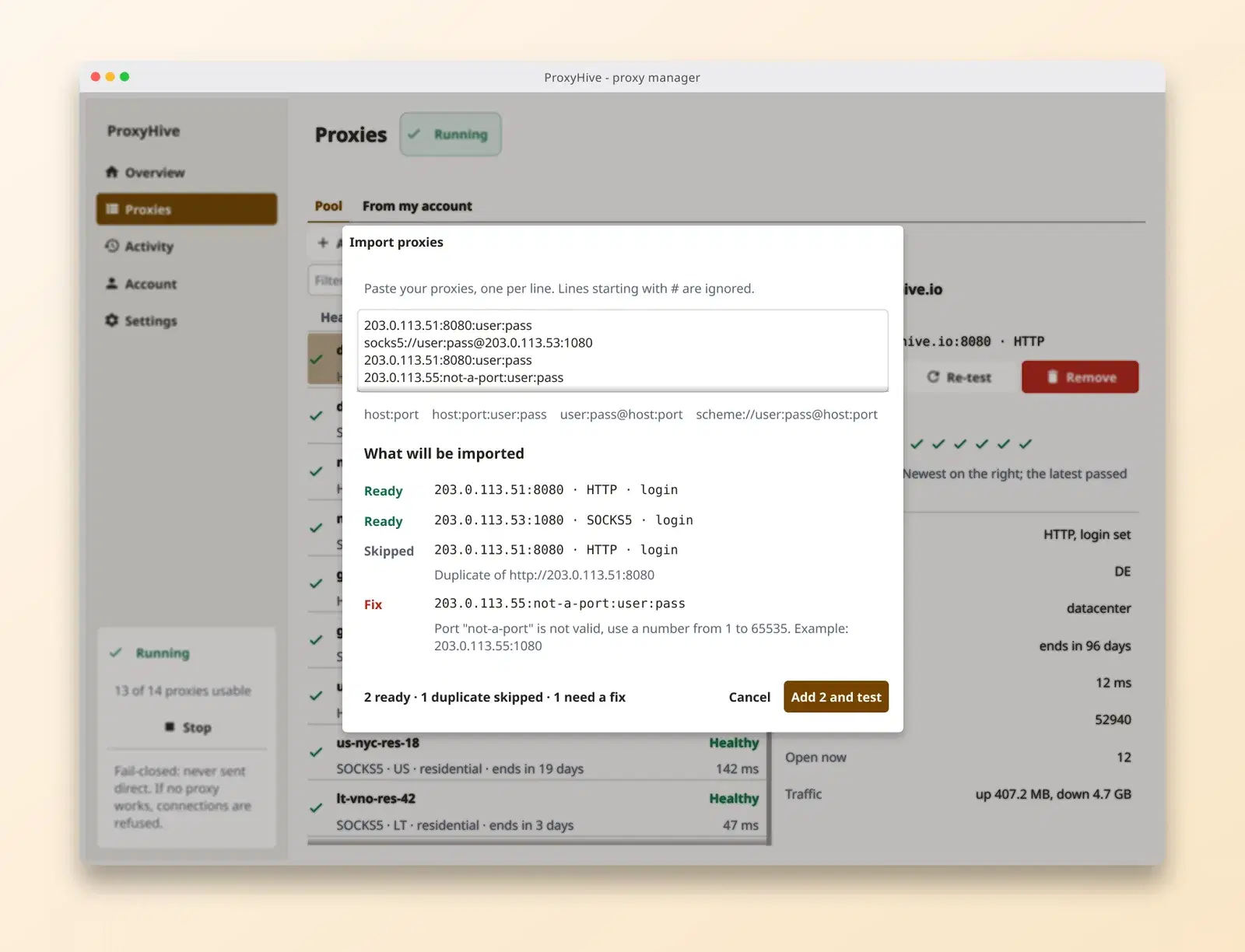
Task: Click Ready status for 203.0.113.51:8080
Action: tap(384, 491)
